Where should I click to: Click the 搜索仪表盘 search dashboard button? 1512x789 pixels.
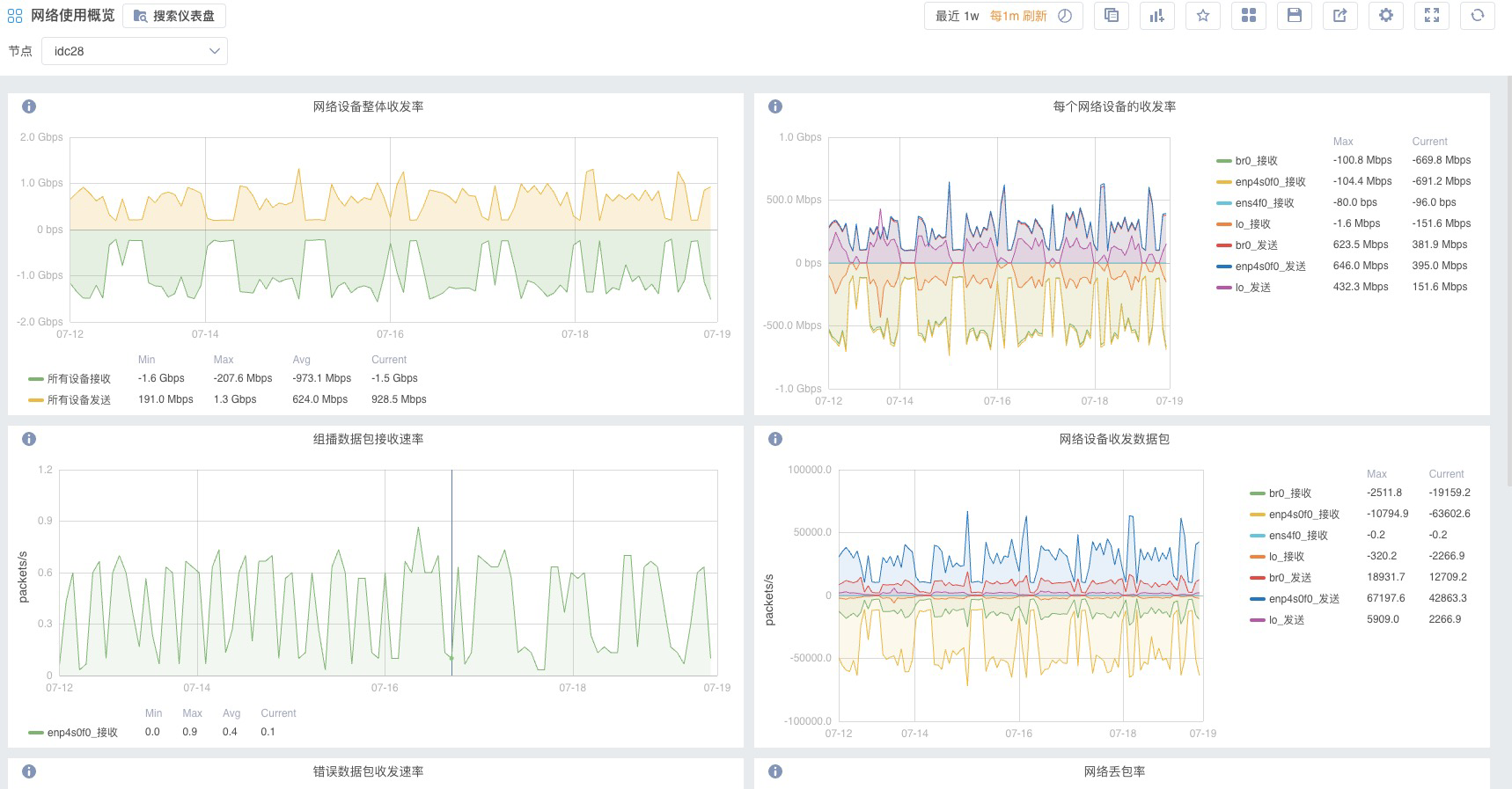click(174, 16)
